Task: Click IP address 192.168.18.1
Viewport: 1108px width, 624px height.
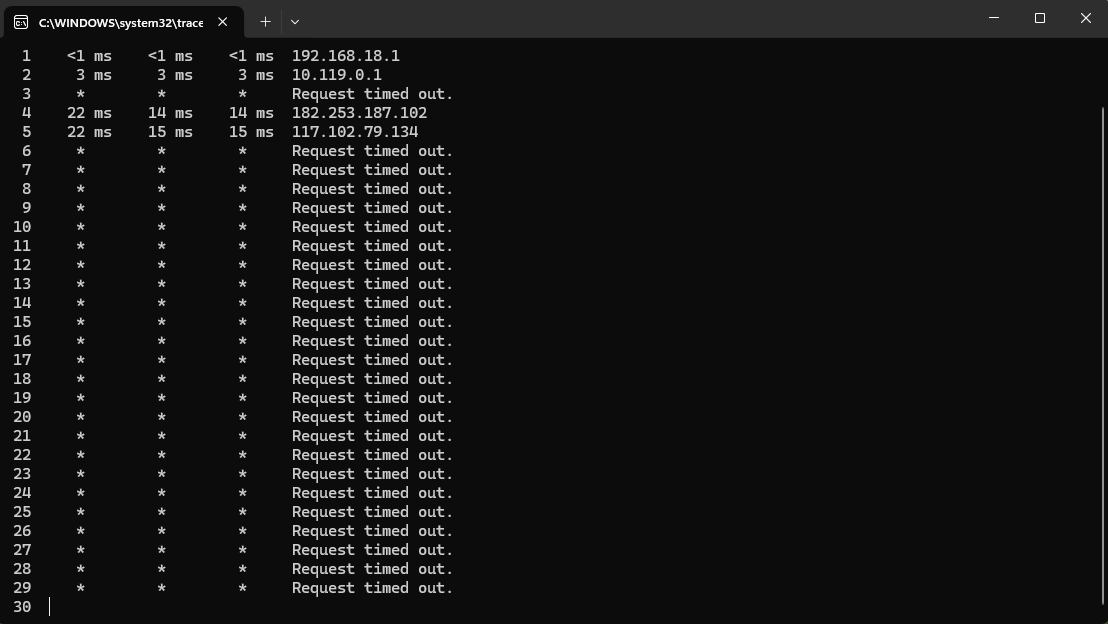Action: click(346, 56)
